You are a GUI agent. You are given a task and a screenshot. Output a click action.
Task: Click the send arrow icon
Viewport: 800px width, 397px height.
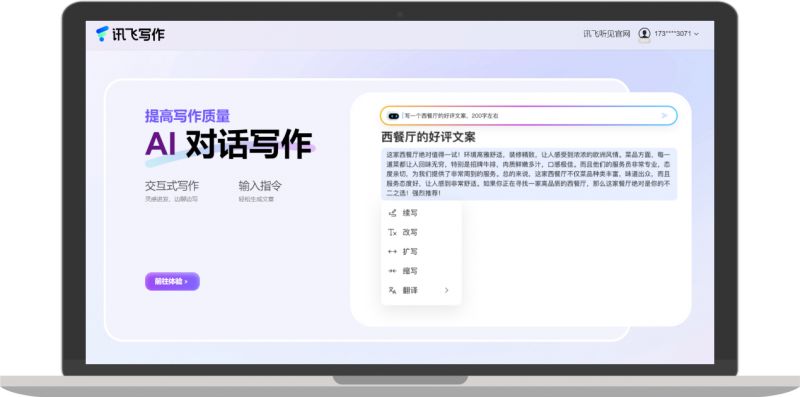point(664,116)
